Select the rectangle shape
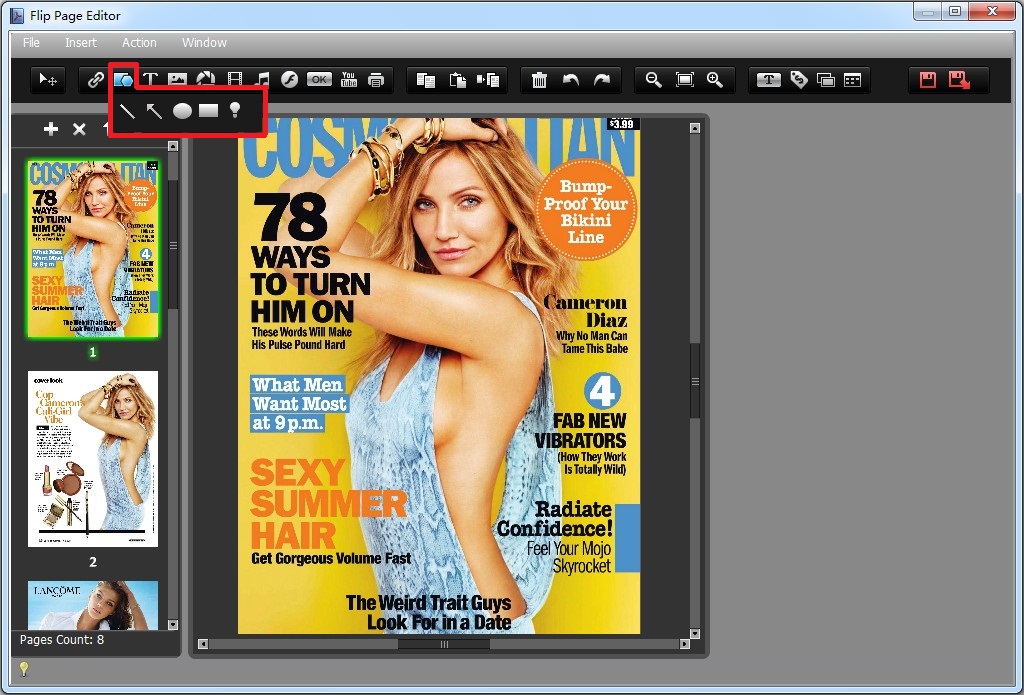The height and width of the screenshot is (695, 1024). 208,110
